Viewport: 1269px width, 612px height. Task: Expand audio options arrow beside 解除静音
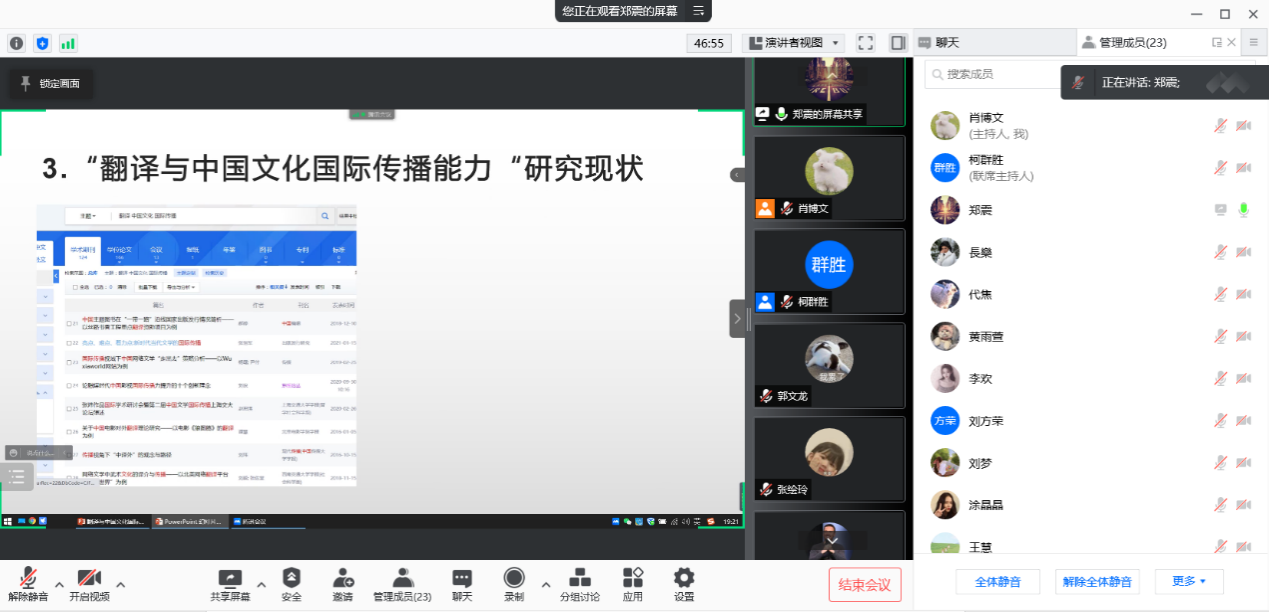pos(59,584)
